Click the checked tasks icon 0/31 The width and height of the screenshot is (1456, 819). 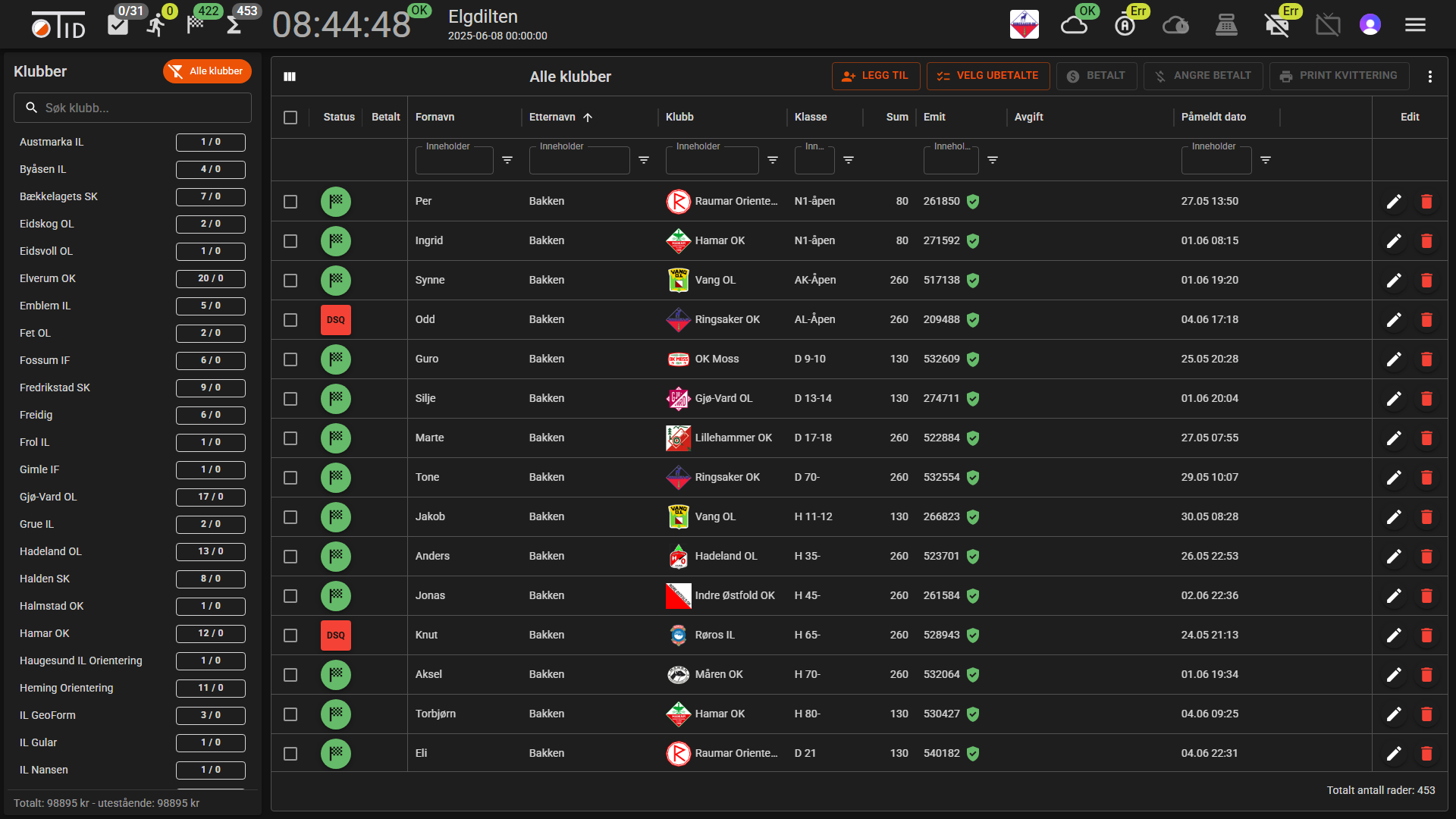118,25
